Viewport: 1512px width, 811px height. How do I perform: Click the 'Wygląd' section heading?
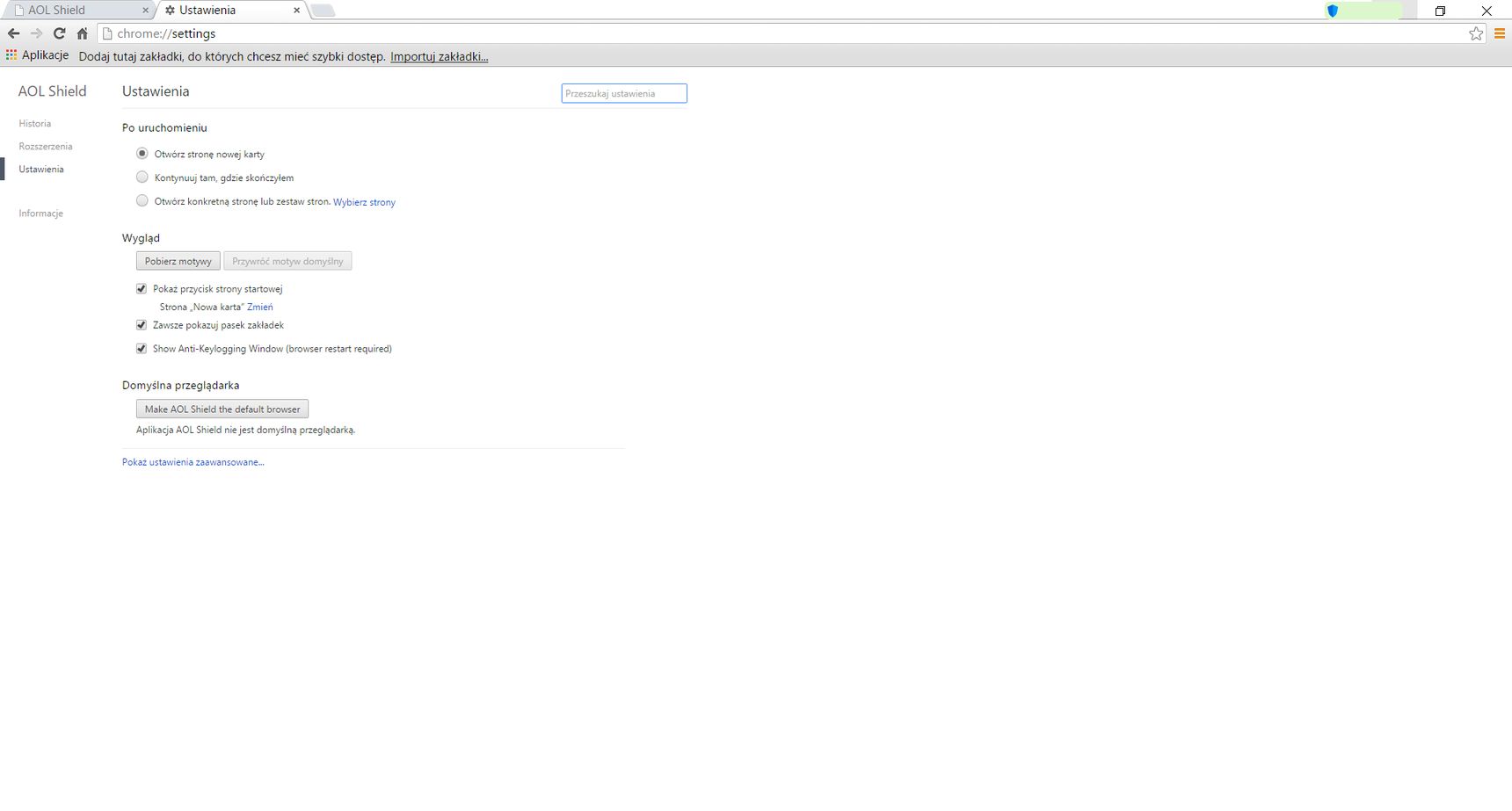pyautogui.click(x=142, y=238)
